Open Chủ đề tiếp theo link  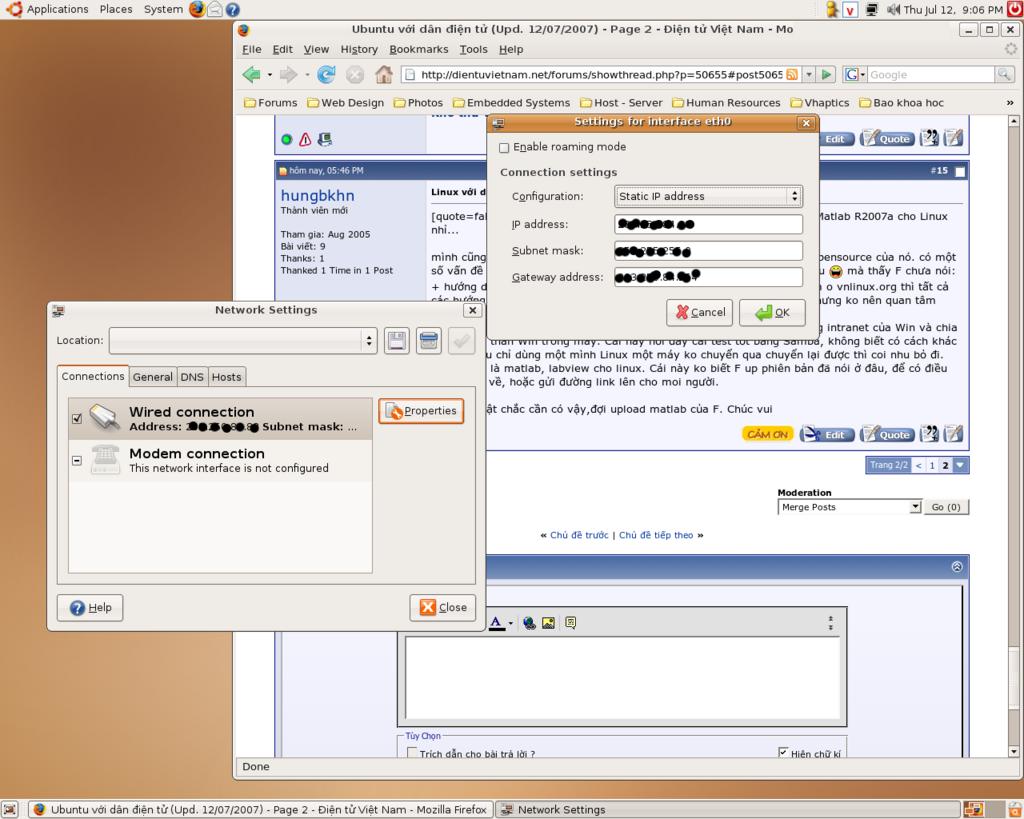(656, 535)
